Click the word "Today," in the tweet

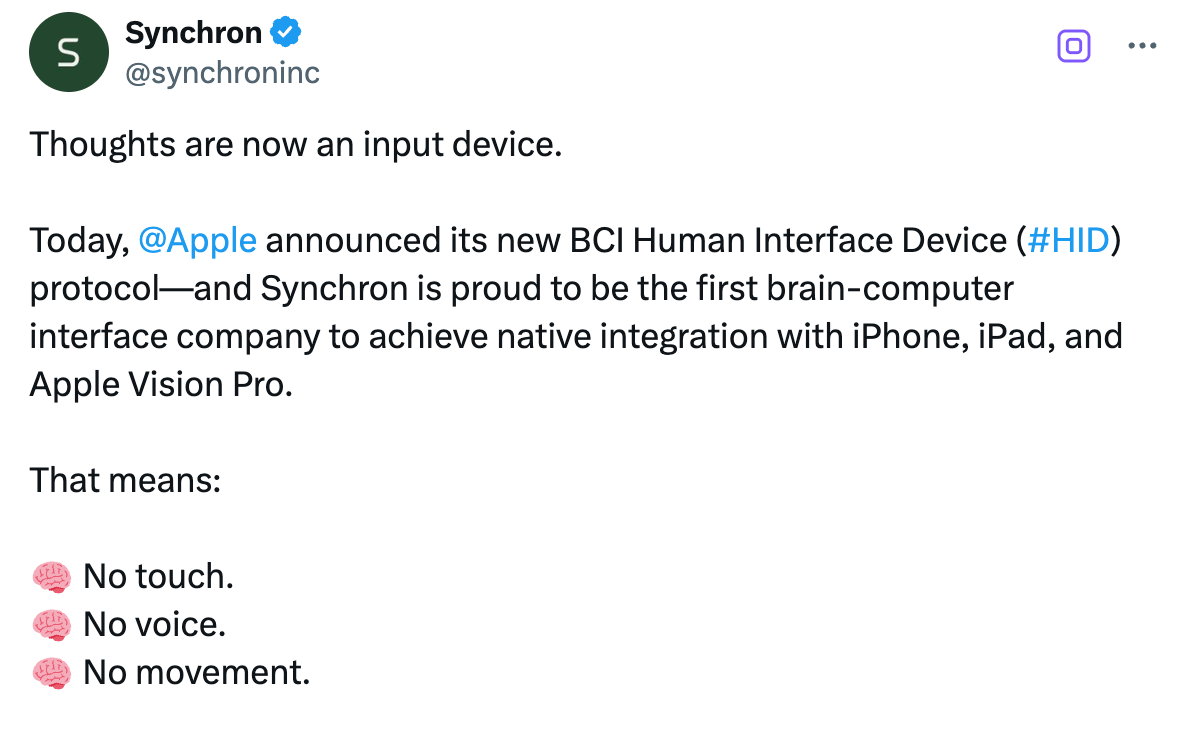80,241
